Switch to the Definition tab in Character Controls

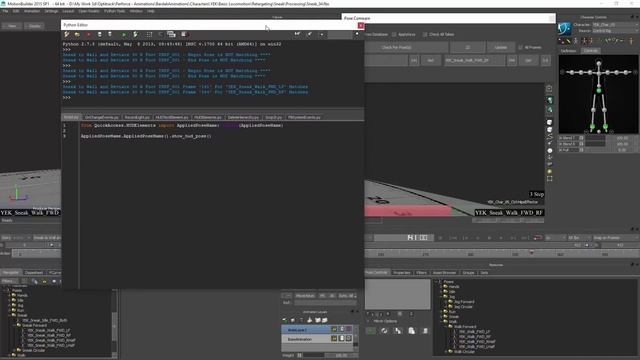tap(568, 51)
